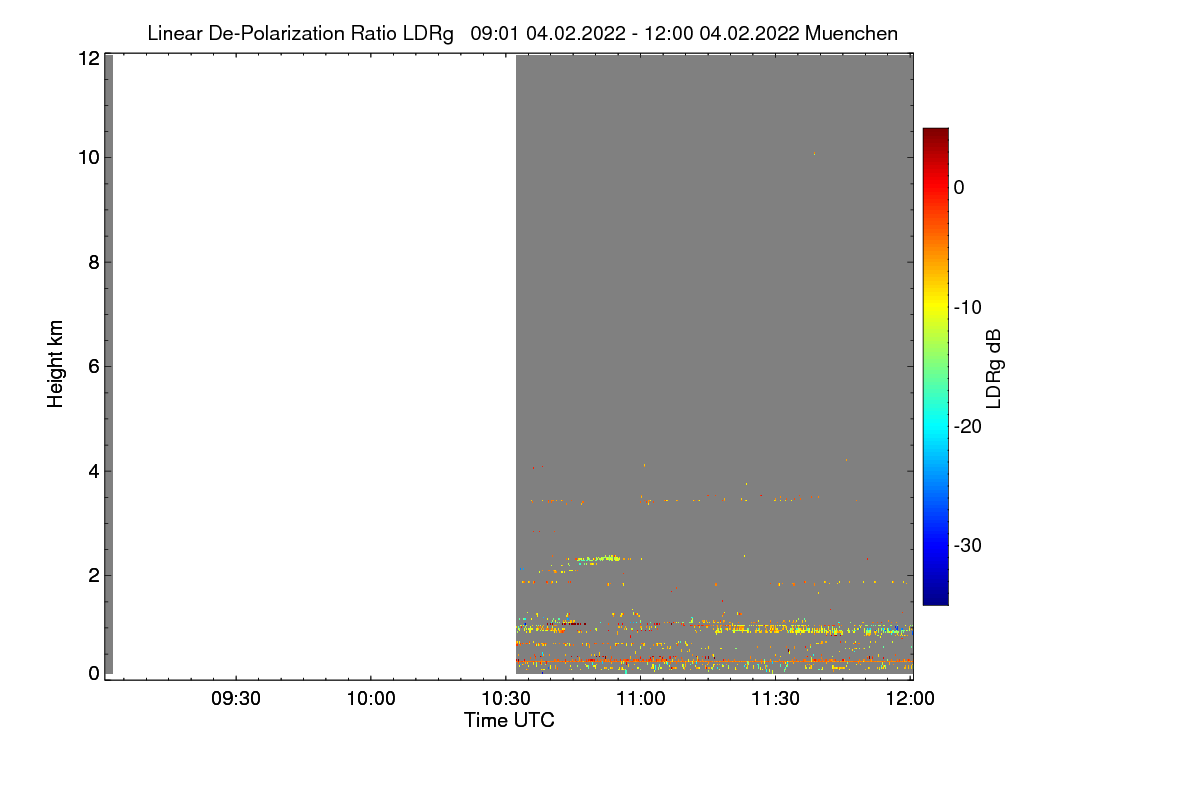Click the cyan region of the colorbar

pos(935,426)
